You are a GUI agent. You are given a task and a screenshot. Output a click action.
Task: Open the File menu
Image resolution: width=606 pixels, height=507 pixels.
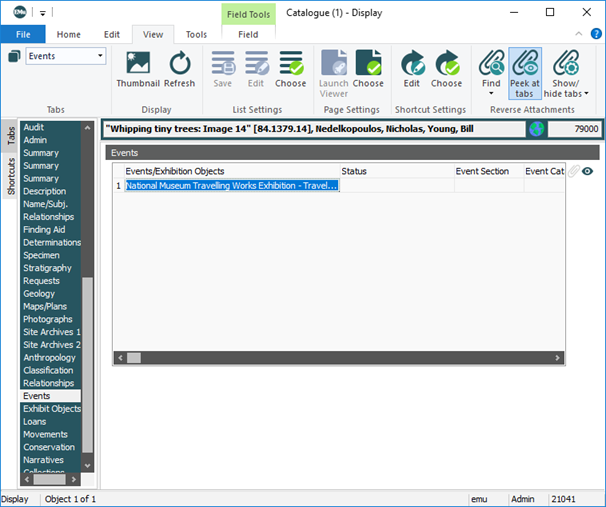point(23,34)
